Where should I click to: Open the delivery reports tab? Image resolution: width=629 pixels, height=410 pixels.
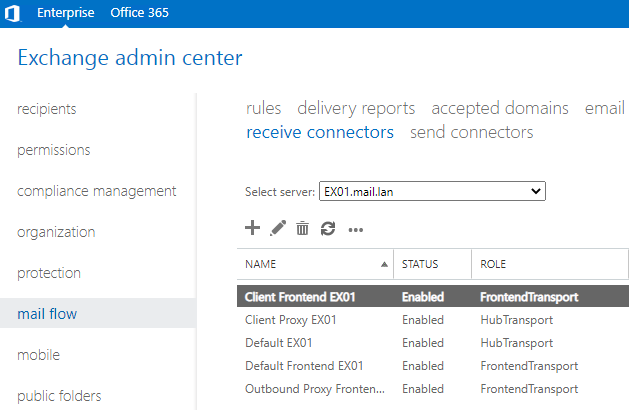(356, 108)
